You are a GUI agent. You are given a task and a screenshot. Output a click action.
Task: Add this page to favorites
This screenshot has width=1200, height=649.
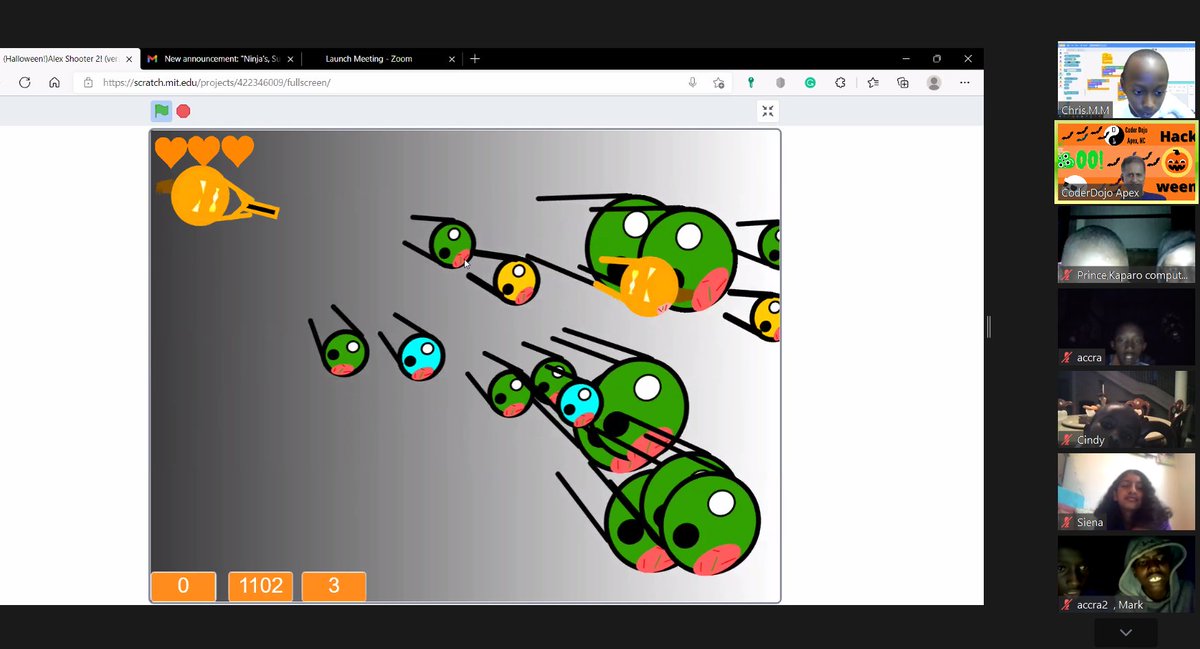click(720, 83)
